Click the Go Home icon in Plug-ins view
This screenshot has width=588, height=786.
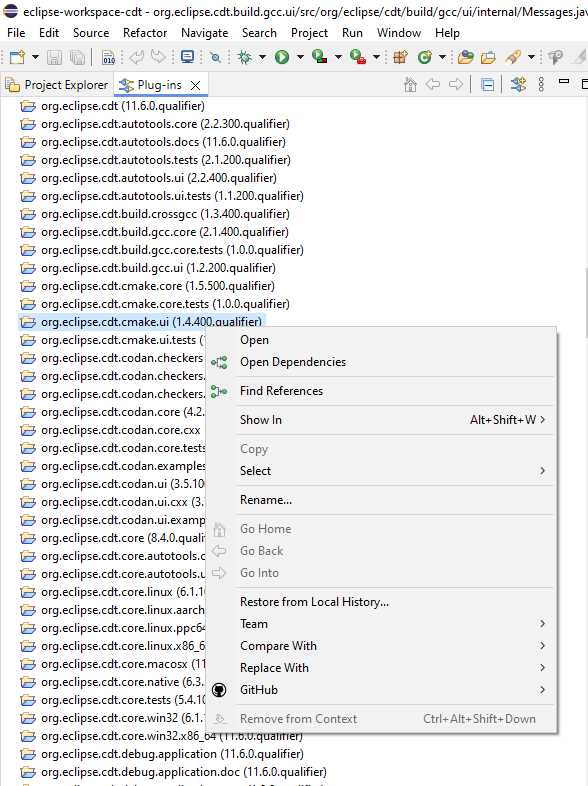[410, 85]
